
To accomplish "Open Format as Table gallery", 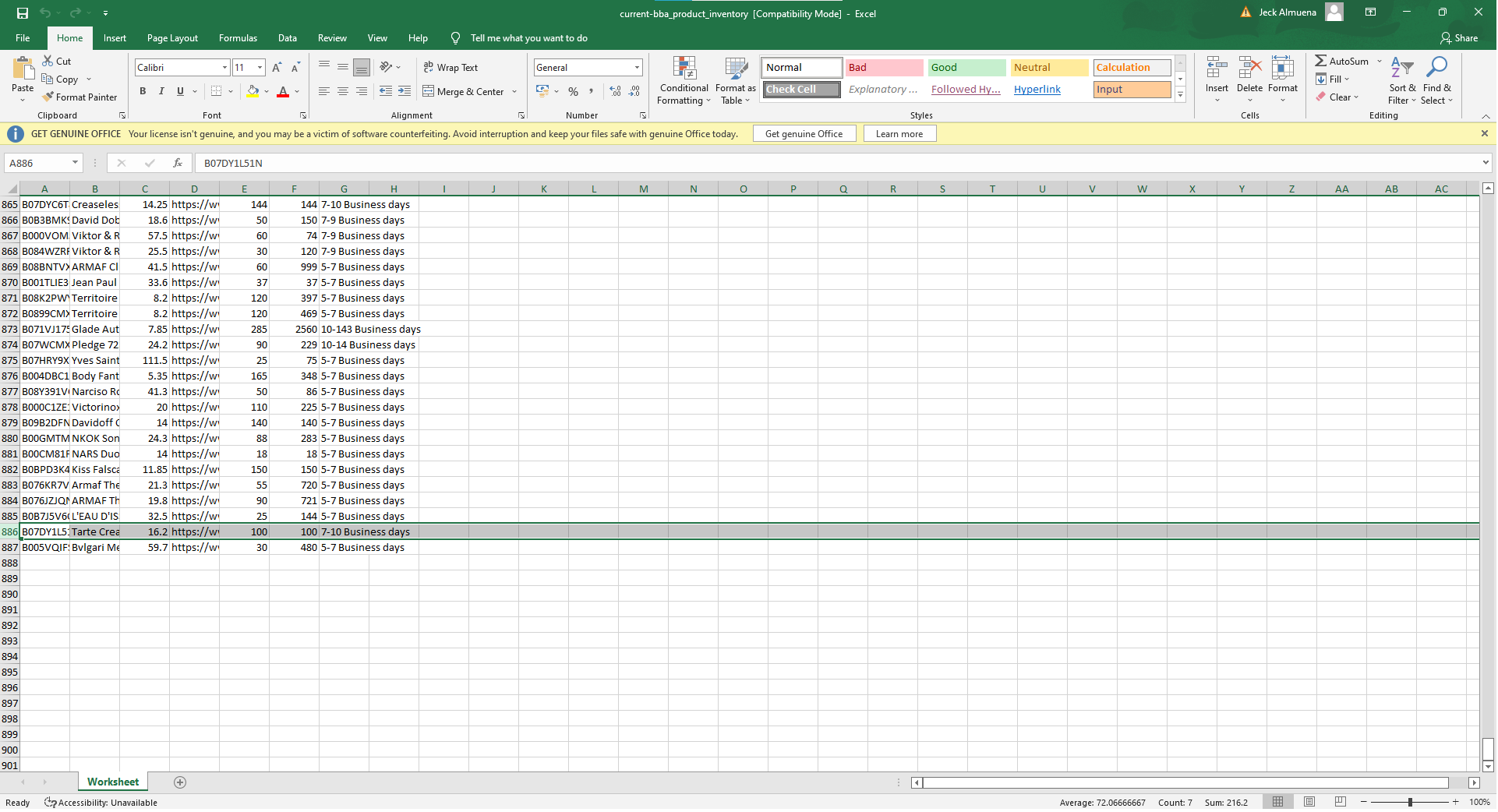I will pos(736,80).
